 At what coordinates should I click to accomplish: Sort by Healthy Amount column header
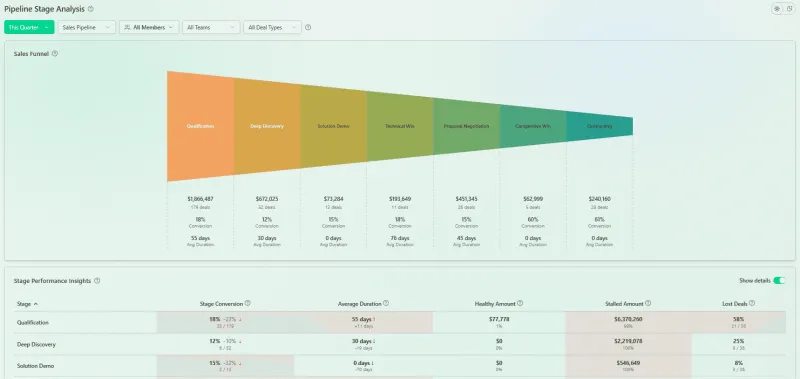[x=495, y=304]
